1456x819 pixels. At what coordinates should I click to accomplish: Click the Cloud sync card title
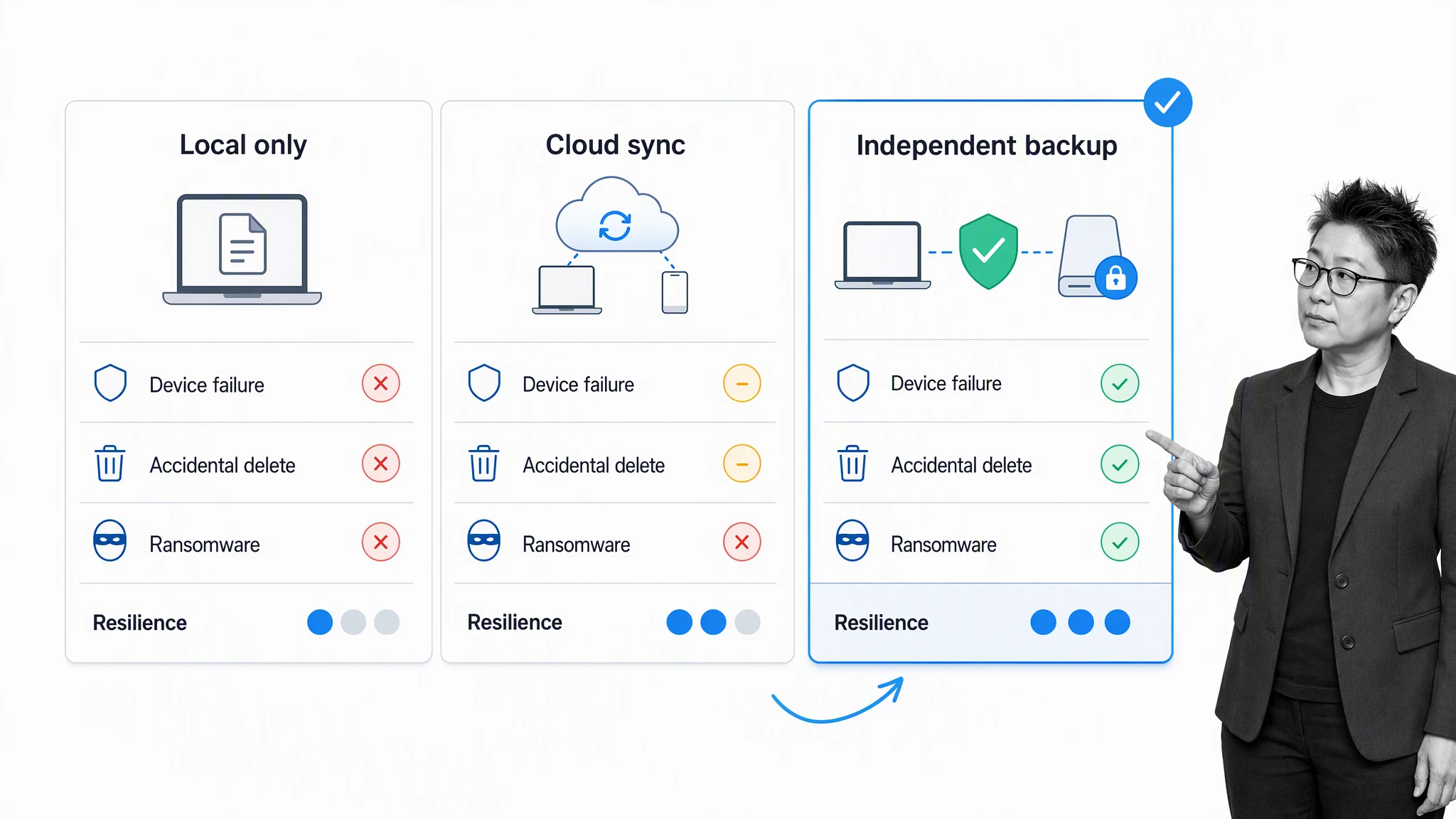(616, 145)
